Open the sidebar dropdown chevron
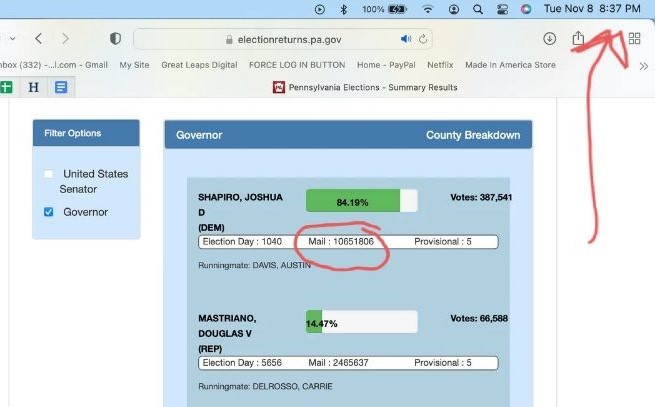 pos(13,39)
